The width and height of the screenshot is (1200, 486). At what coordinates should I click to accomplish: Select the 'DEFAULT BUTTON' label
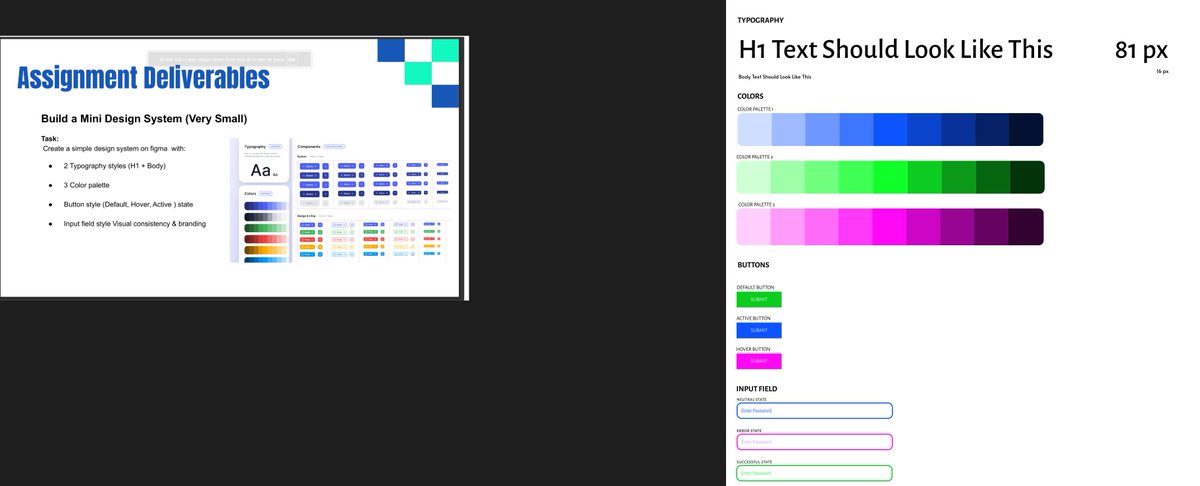click(755, 287)
